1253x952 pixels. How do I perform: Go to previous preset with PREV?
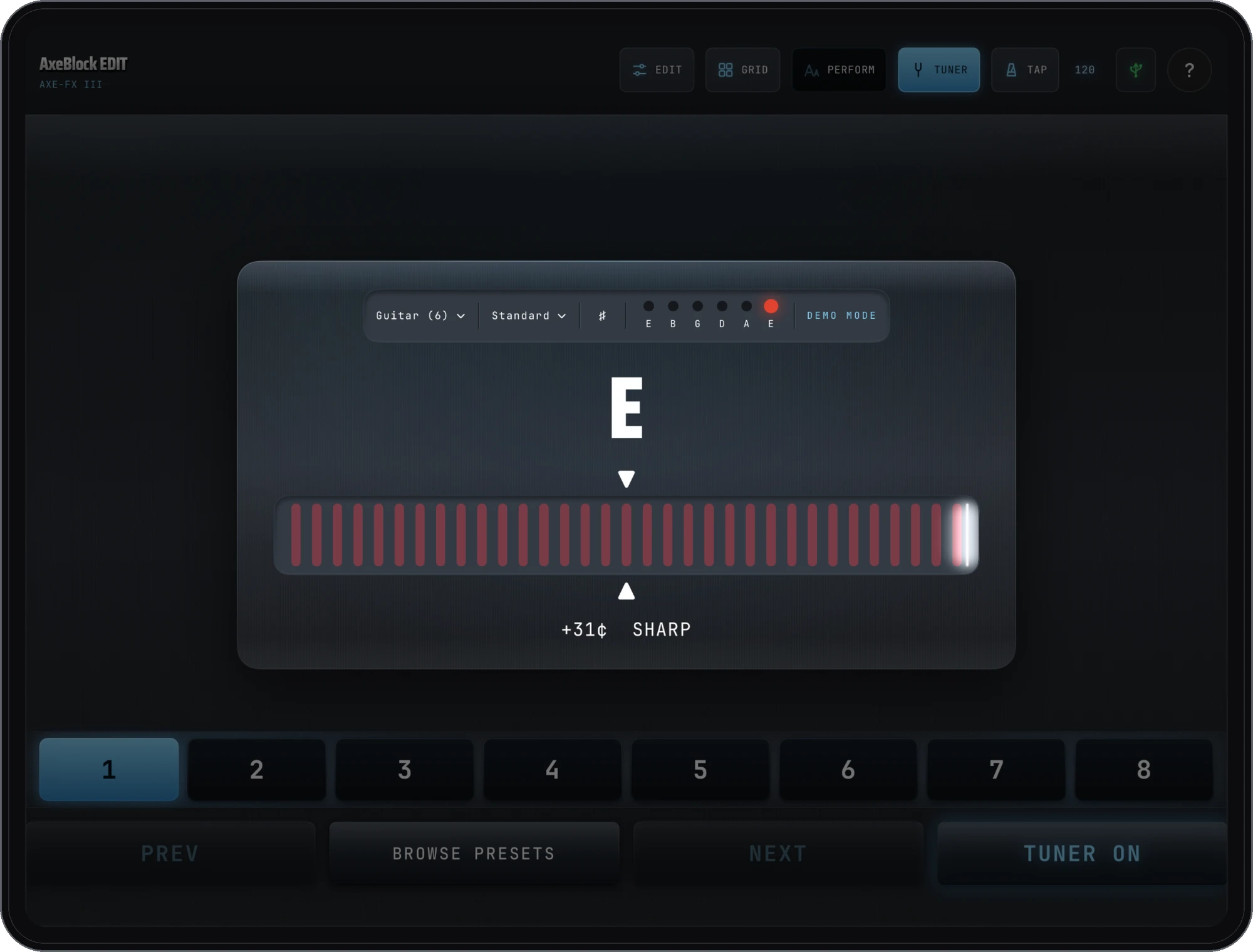pyautogui.click(x=170, y=853)
